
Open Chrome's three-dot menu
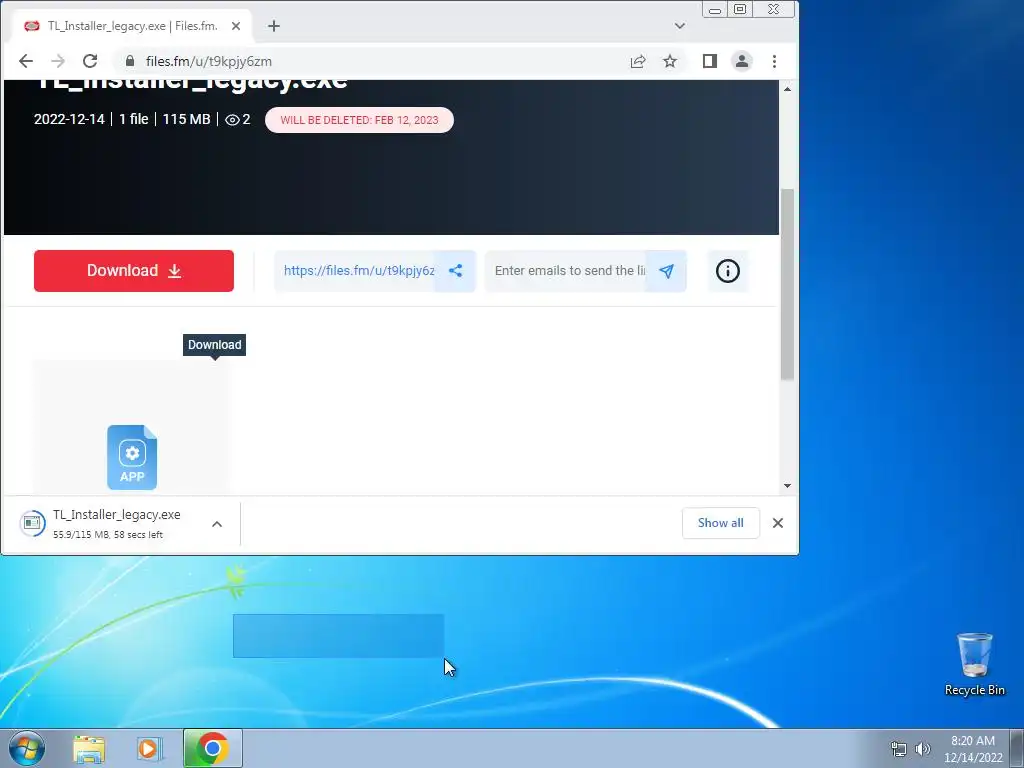pos(775,61)
